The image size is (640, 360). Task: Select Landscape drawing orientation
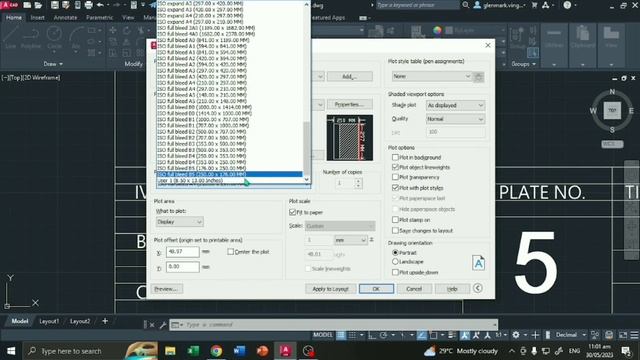pos(395,262)
